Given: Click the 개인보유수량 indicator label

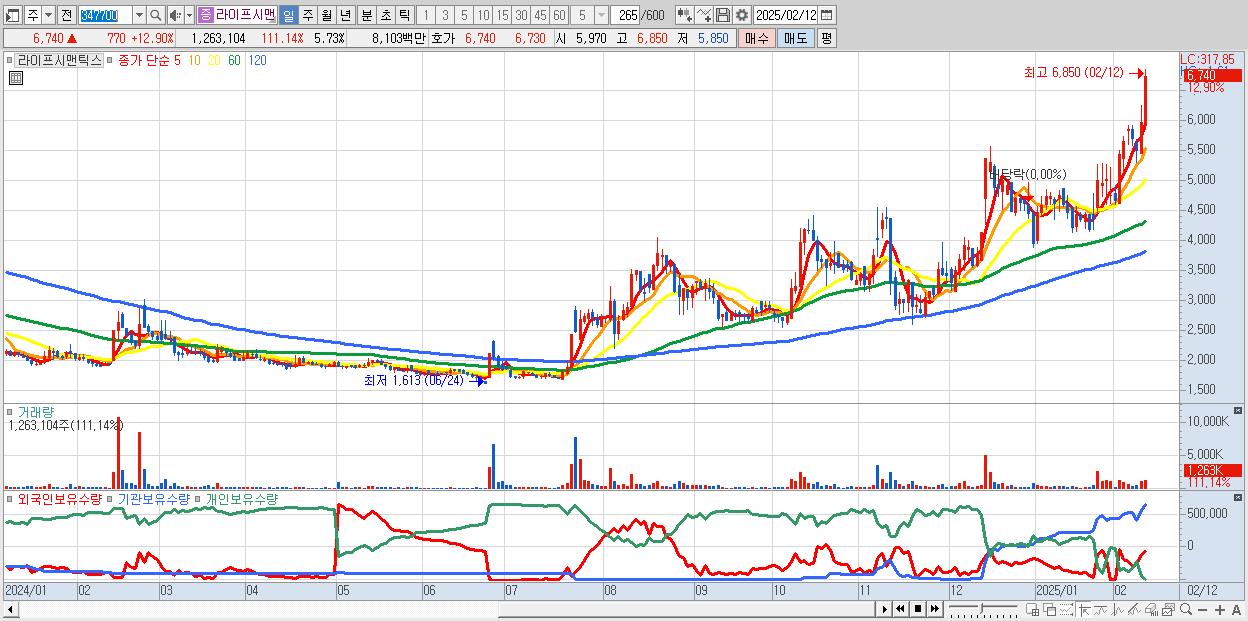Looking at the screenshot, I should [242, 498].
